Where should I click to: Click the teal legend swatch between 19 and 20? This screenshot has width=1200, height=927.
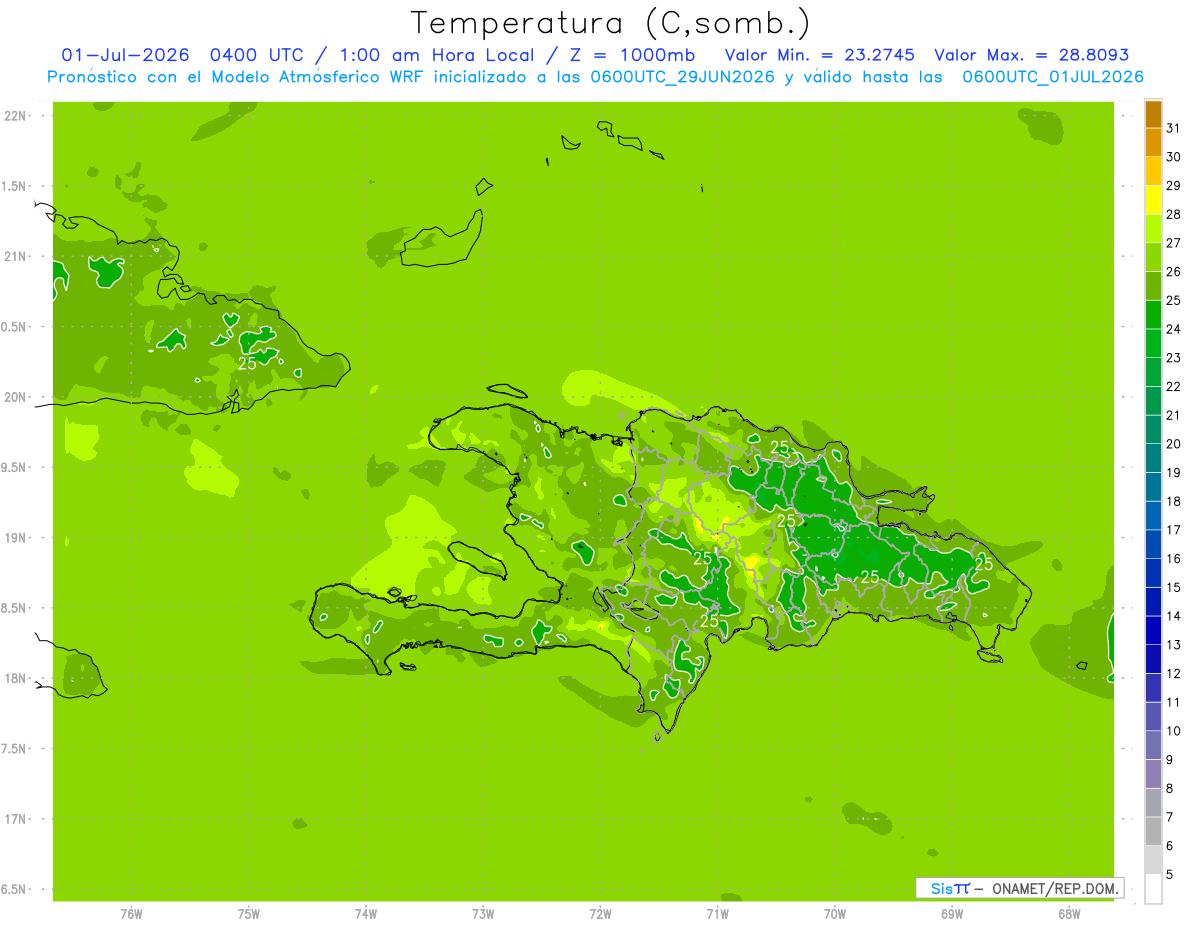(1153, 458)
